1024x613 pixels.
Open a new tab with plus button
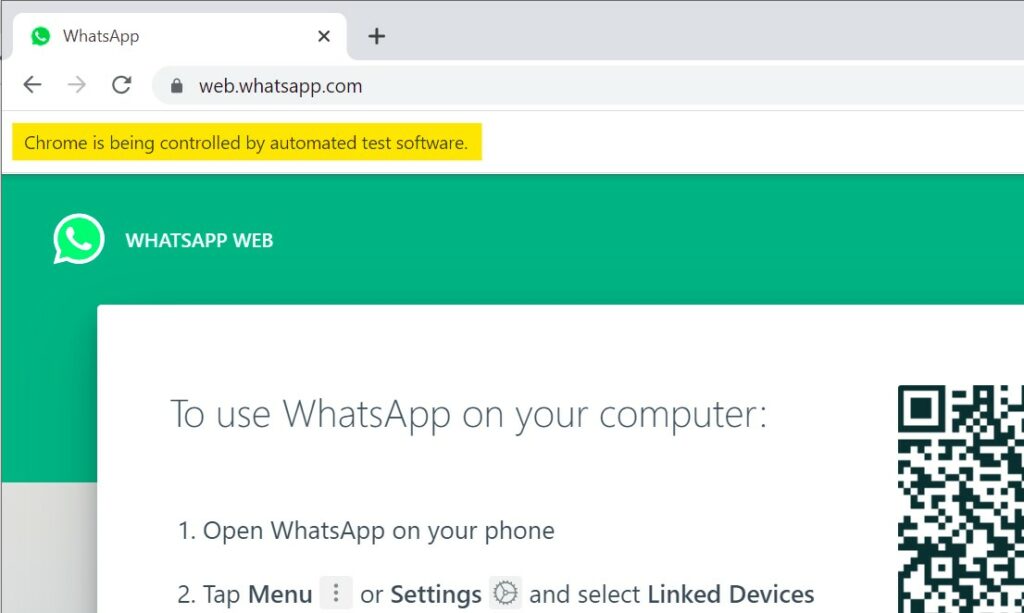376,36
